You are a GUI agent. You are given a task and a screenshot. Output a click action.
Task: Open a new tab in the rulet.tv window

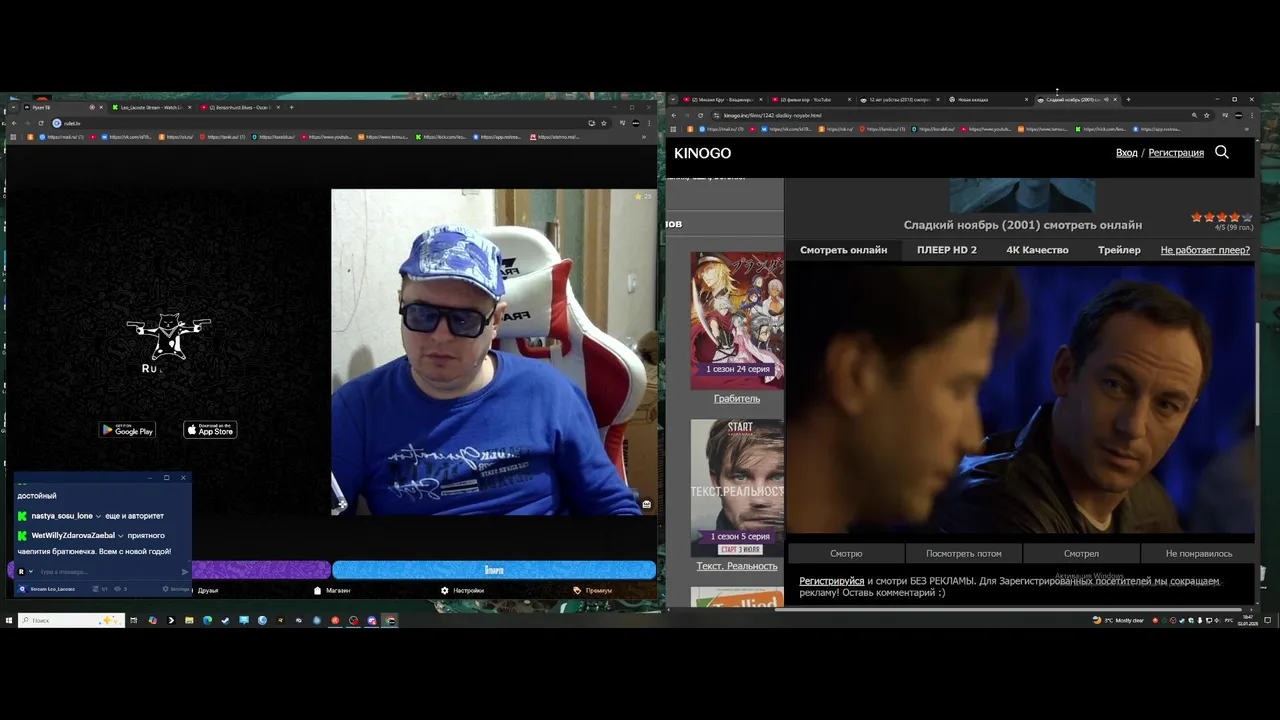(292, 107)
